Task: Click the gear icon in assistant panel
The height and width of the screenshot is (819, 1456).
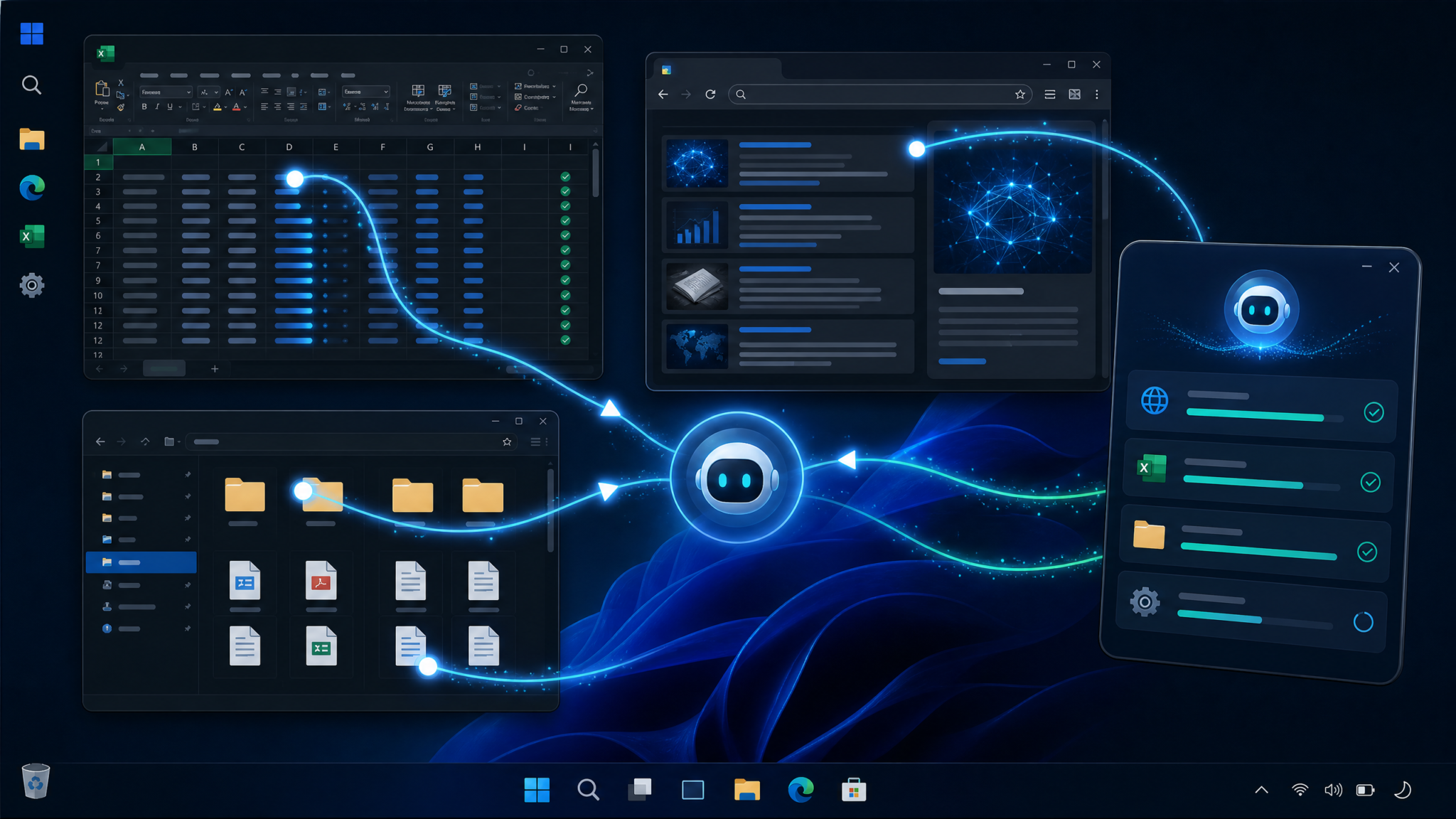Action: pos(1145,602)
